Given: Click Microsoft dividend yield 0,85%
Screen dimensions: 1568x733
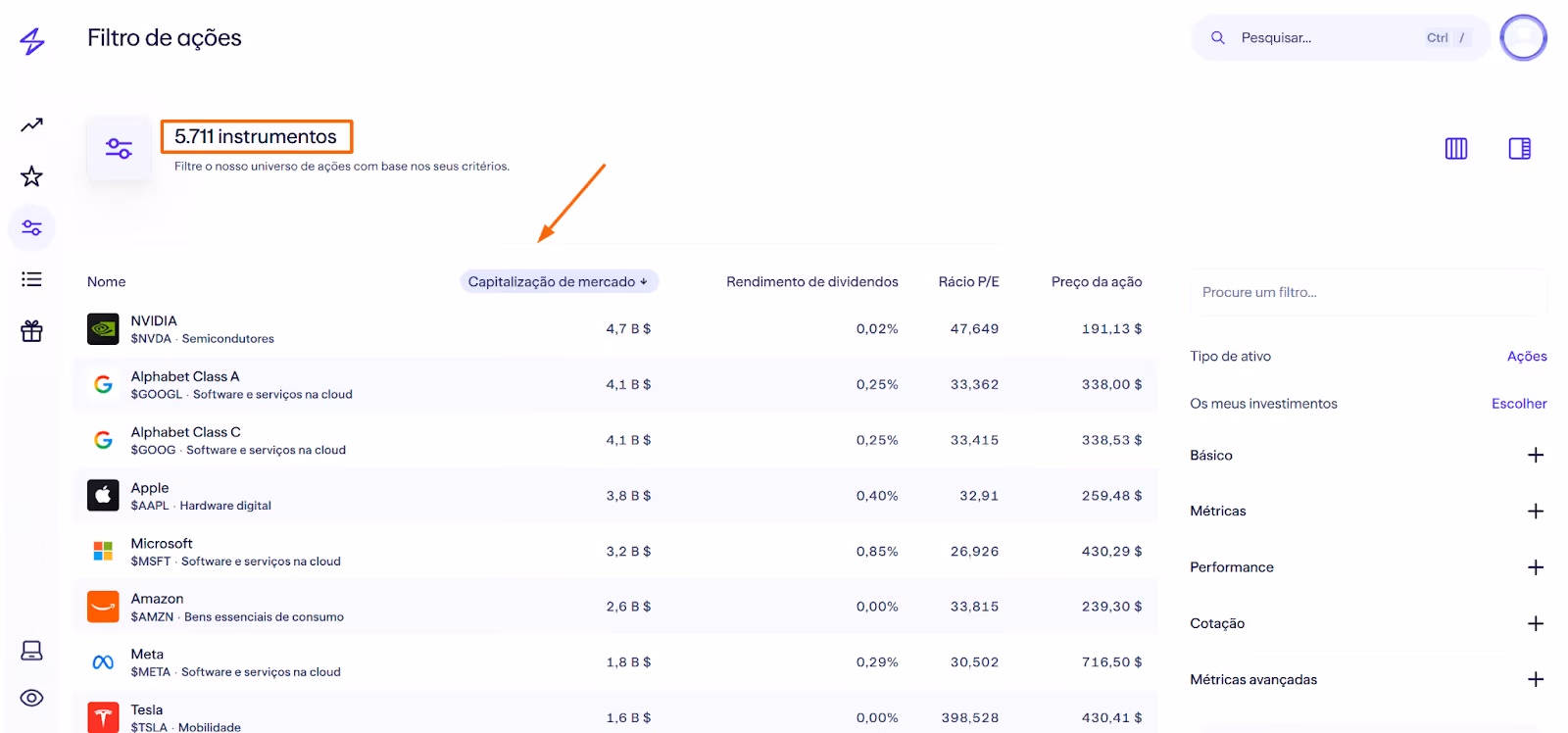Looking at the screenshot, I should (877, 552).
